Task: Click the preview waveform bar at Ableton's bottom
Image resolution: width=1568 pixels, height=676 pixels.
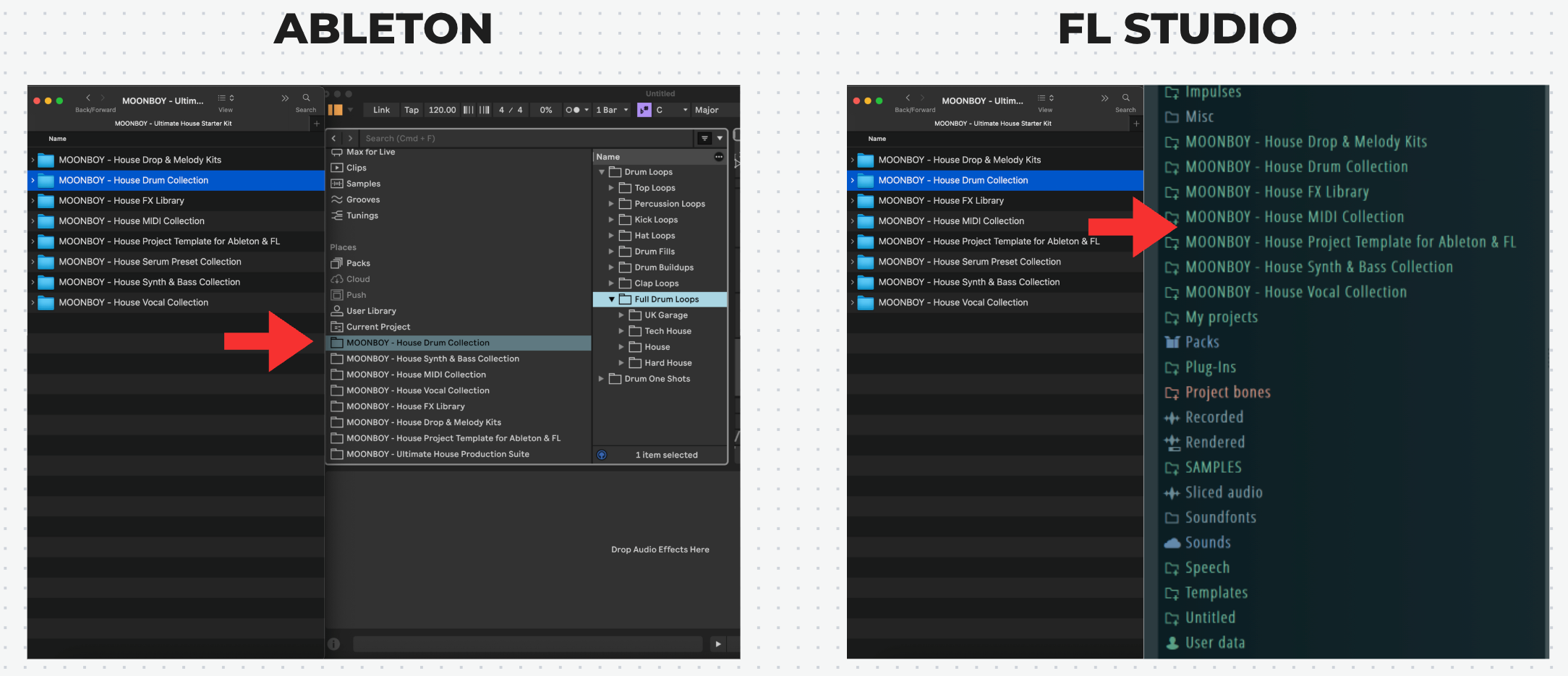Action: (527, 643)
